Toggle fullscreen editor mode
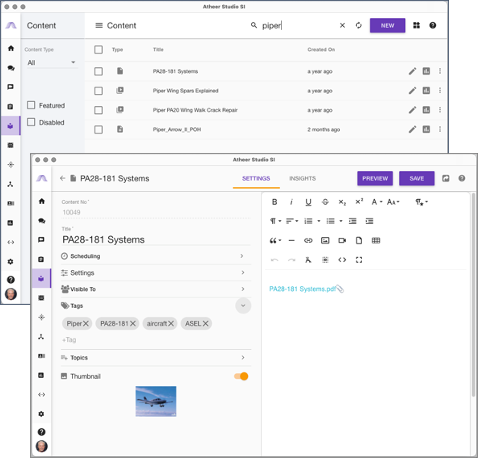This screenshot has width=478, height=458. point(359,260)
